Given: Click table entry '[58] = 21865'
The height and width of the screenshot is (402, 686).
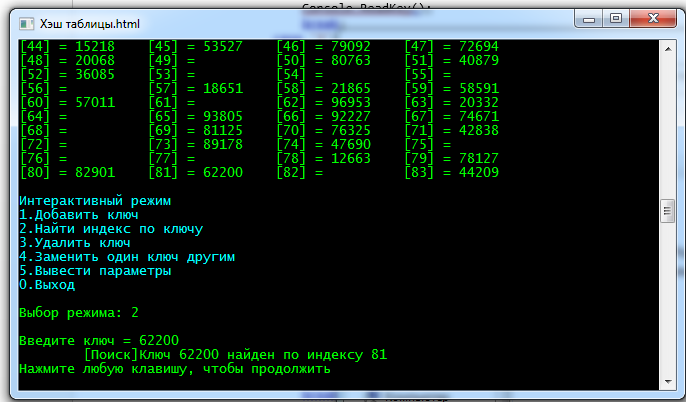Looking at the screenshot, I should click(323, 88).
